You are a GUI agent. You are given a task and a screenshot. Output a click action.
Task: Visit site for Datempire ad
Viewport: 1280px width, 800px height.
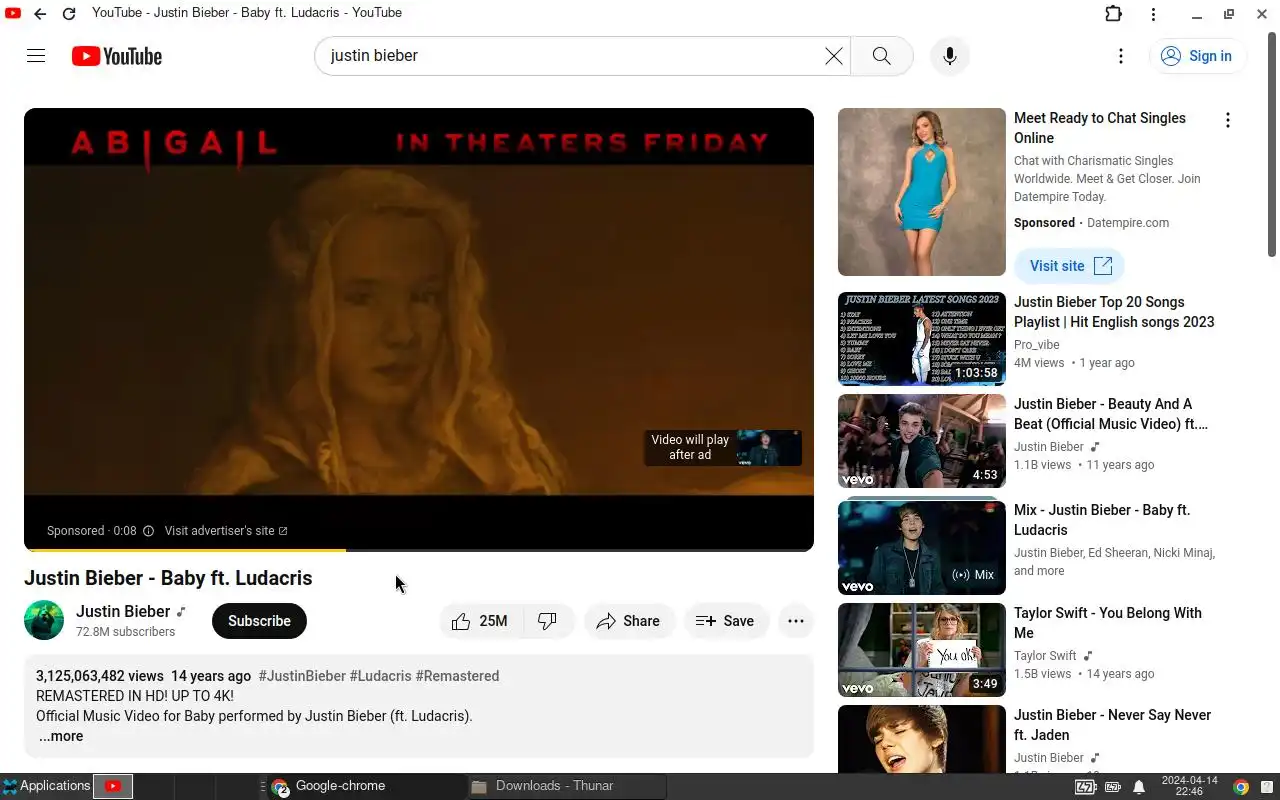pos(1069,266)
